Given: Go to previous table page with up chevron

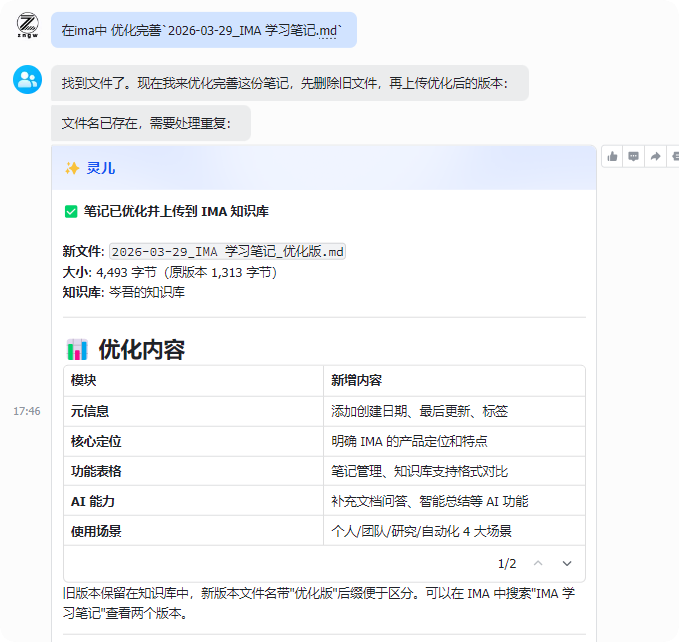Looking at the screenshot, I should (538, 563).
